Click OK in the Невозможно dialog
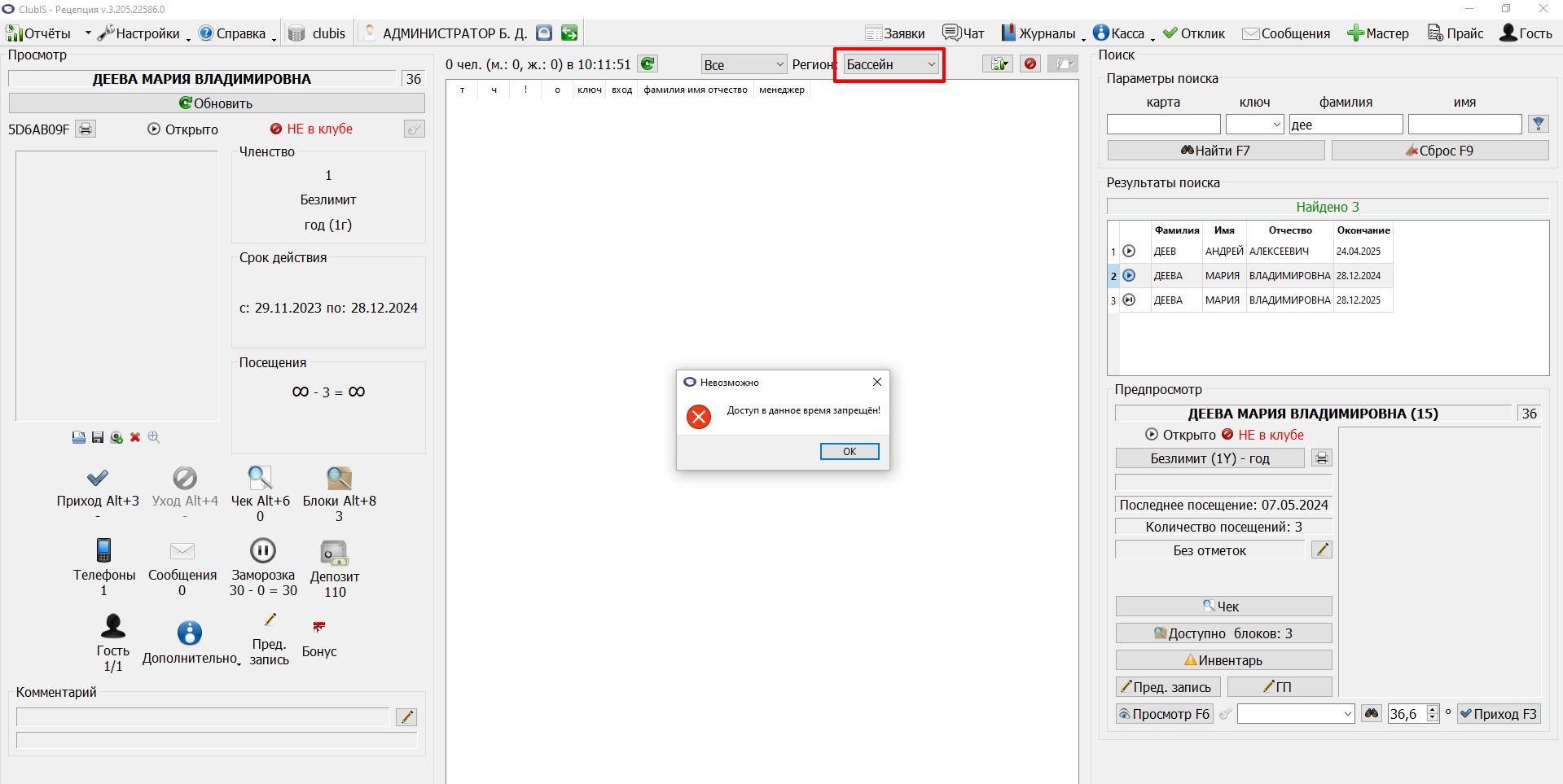 tap(850, 451)
